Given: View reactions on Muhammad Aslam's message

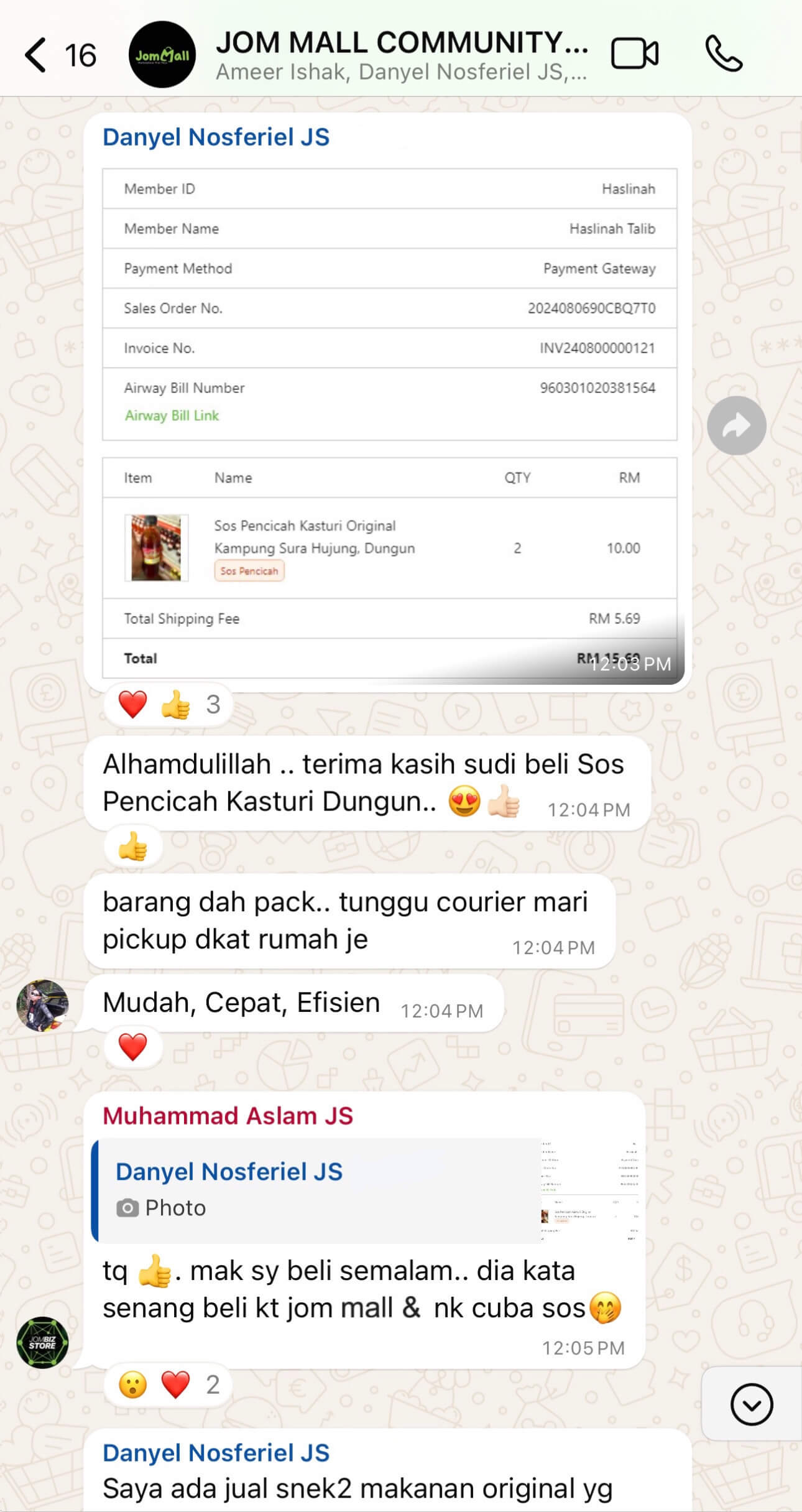Looking at the screenshot, I should tap(168, 1385).
